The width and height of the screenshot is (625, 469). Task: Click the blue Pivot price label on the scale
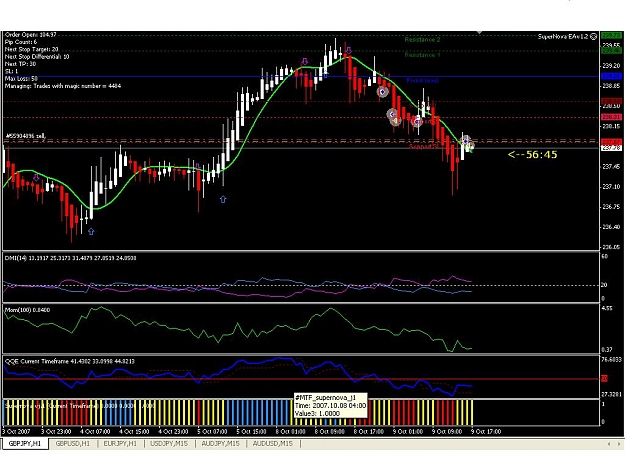[611, 76]
